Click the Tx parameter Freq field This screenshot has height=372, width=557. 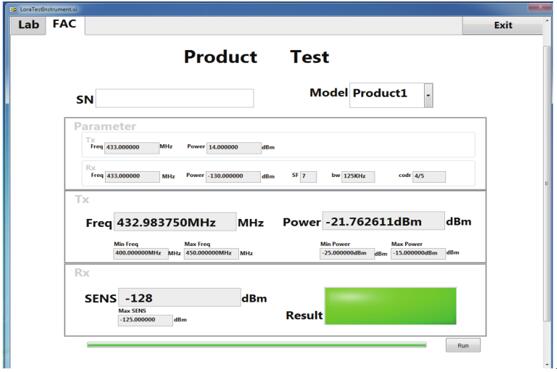point(131,147)
